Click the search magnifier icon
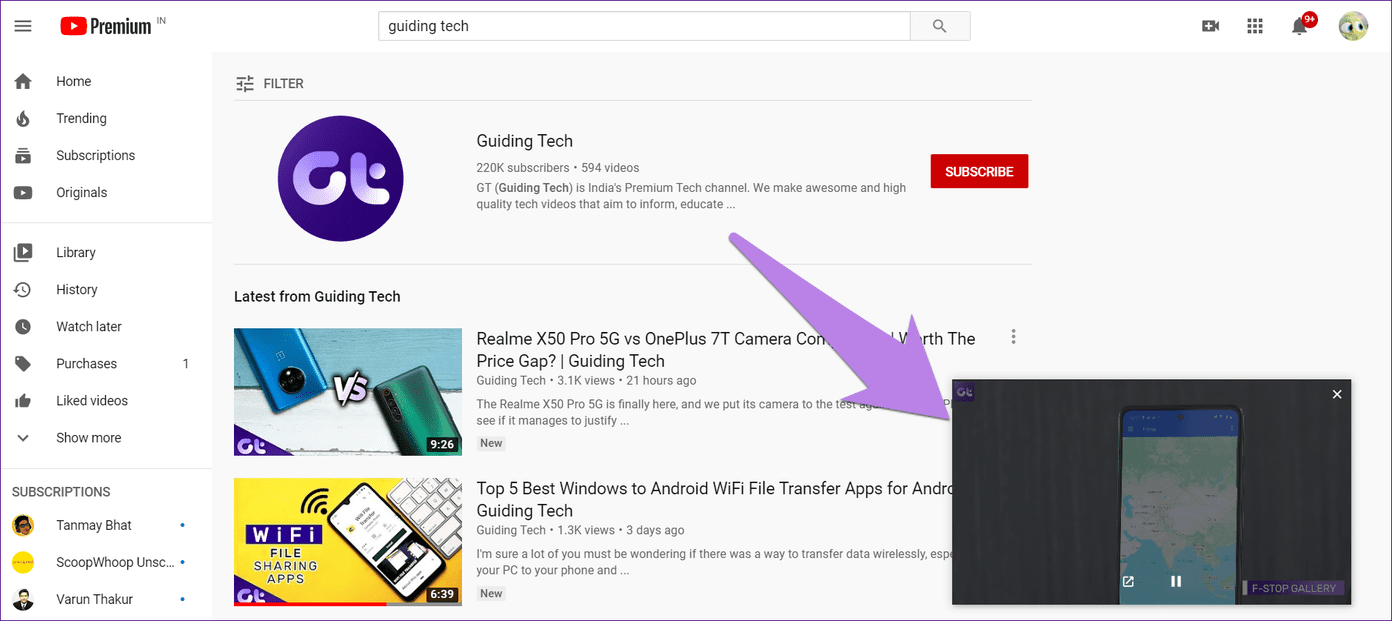The width and height of the screenshot is (1392, 621). 939,25
